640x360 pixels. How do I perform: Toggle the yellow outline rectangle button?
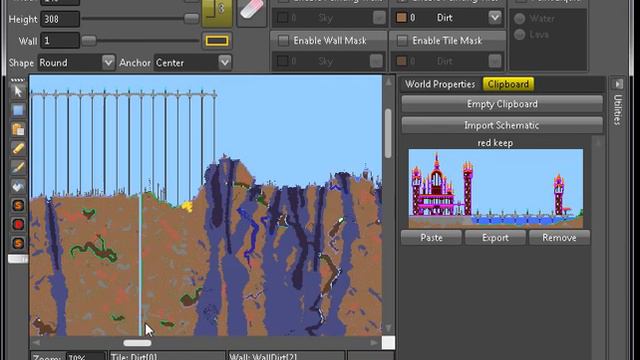(217, 41)
